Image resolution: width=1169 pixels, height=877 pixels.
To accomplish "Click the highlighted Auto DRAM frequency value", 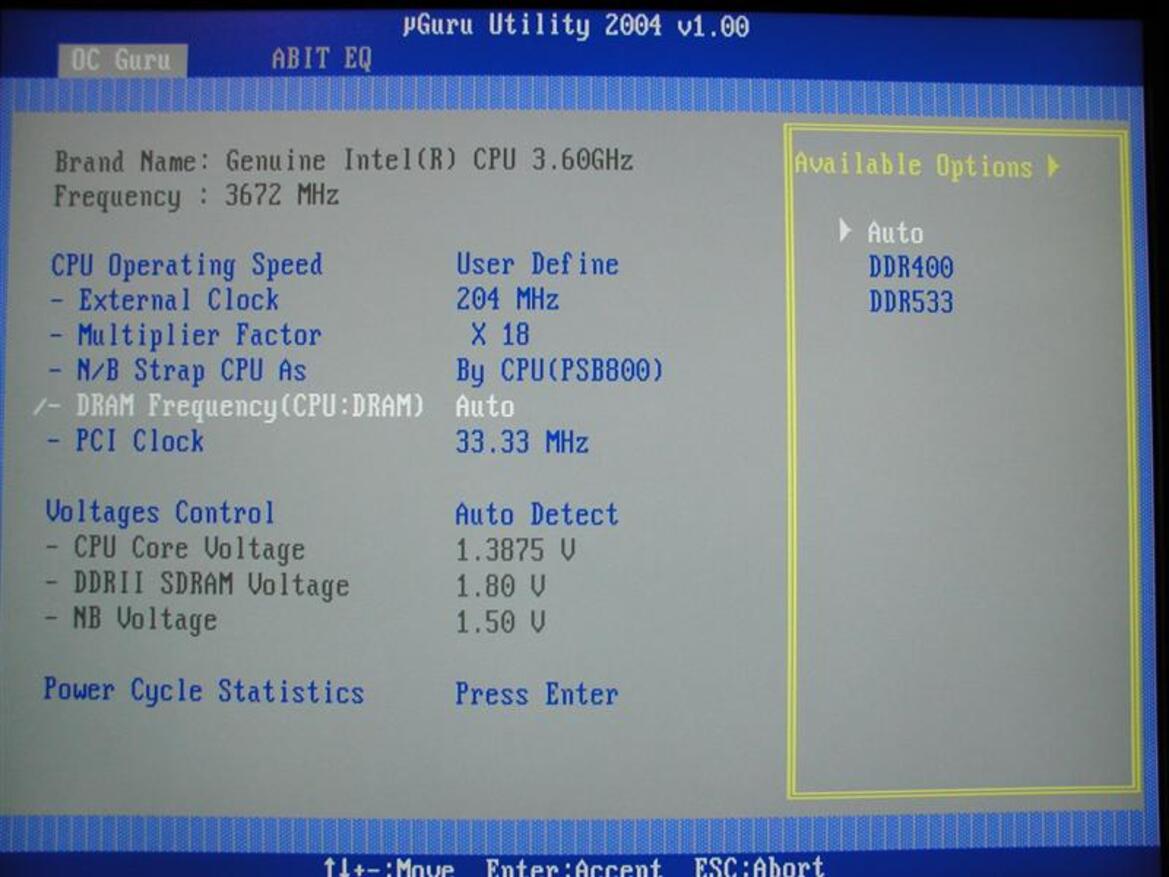I will [485, 406].
